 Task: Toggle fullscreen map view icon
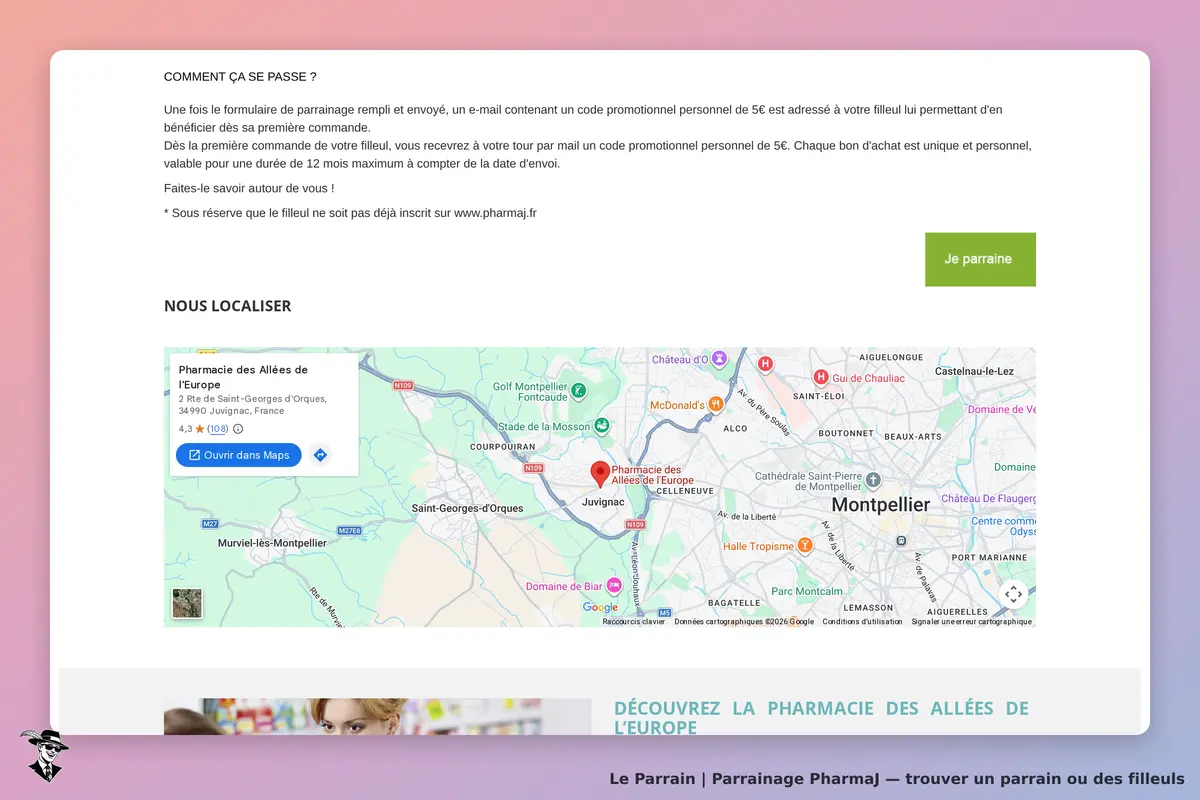1013,594
